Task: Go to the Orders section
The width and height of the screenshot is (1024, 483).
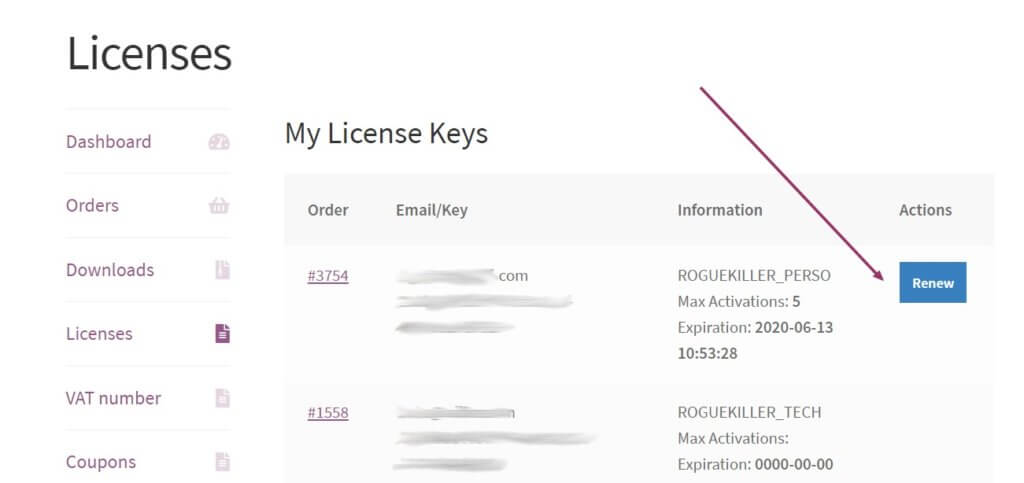Action: [x=92, y=206]
